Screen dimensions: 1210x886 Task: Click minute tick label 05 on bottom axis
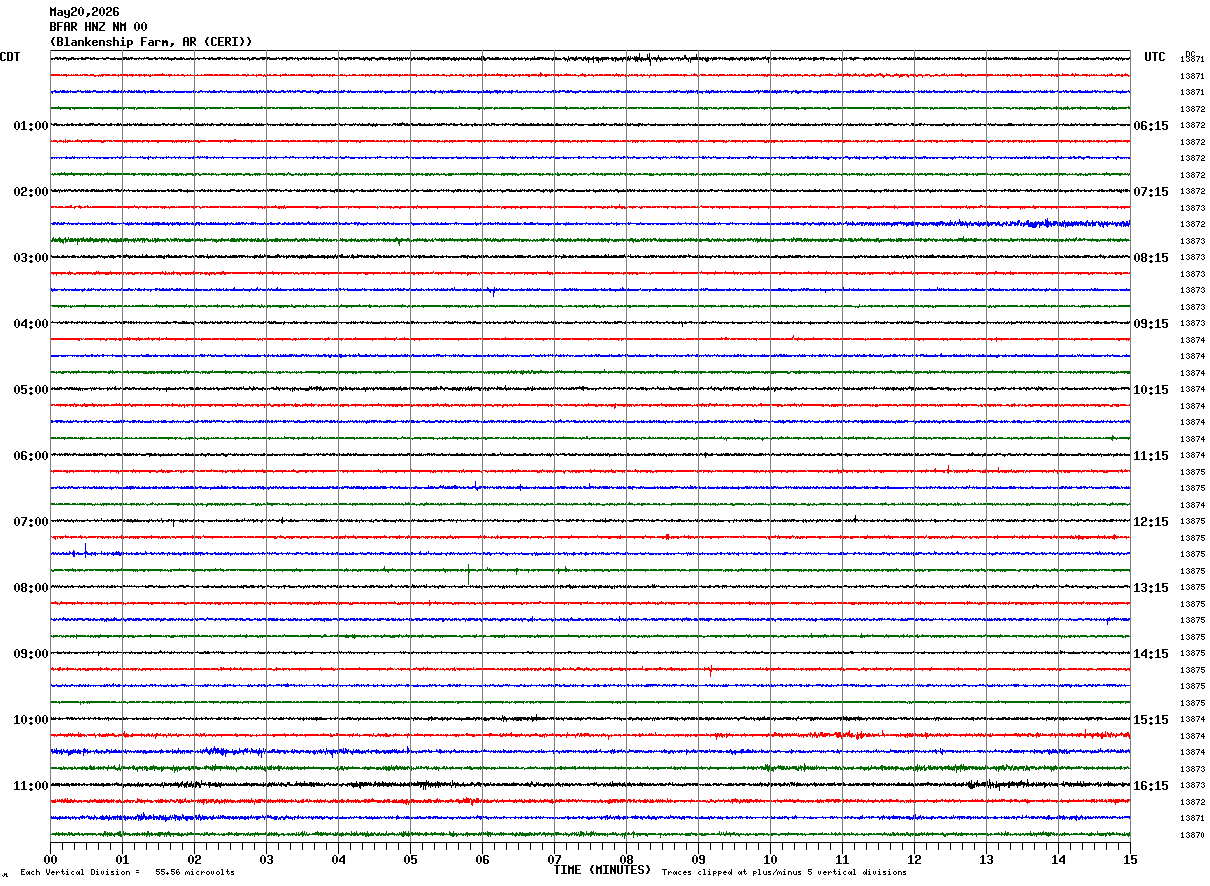coord(410,859)
